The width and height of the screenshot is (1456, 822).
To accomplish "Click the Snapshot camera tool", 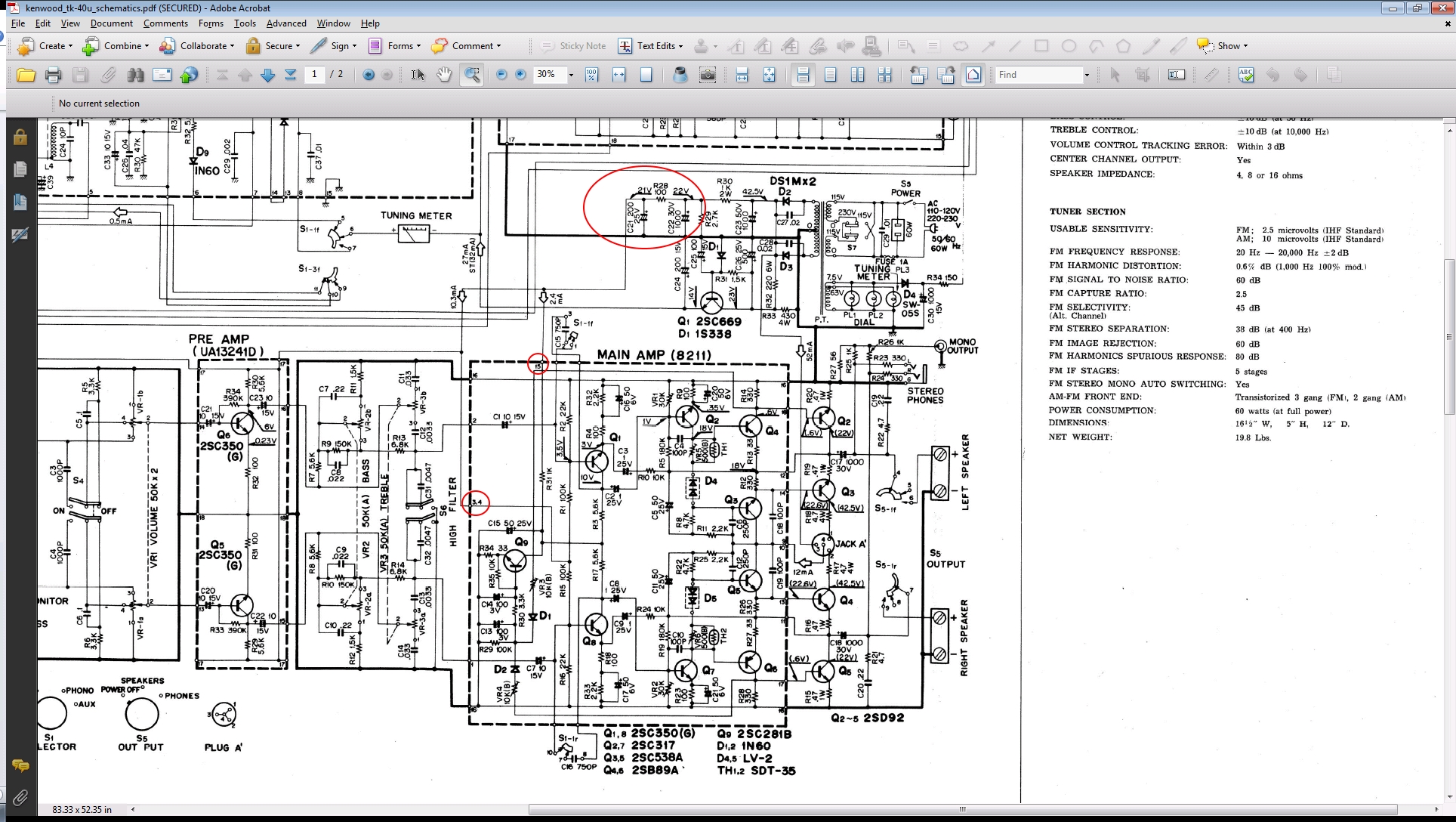I will point(708,75).
